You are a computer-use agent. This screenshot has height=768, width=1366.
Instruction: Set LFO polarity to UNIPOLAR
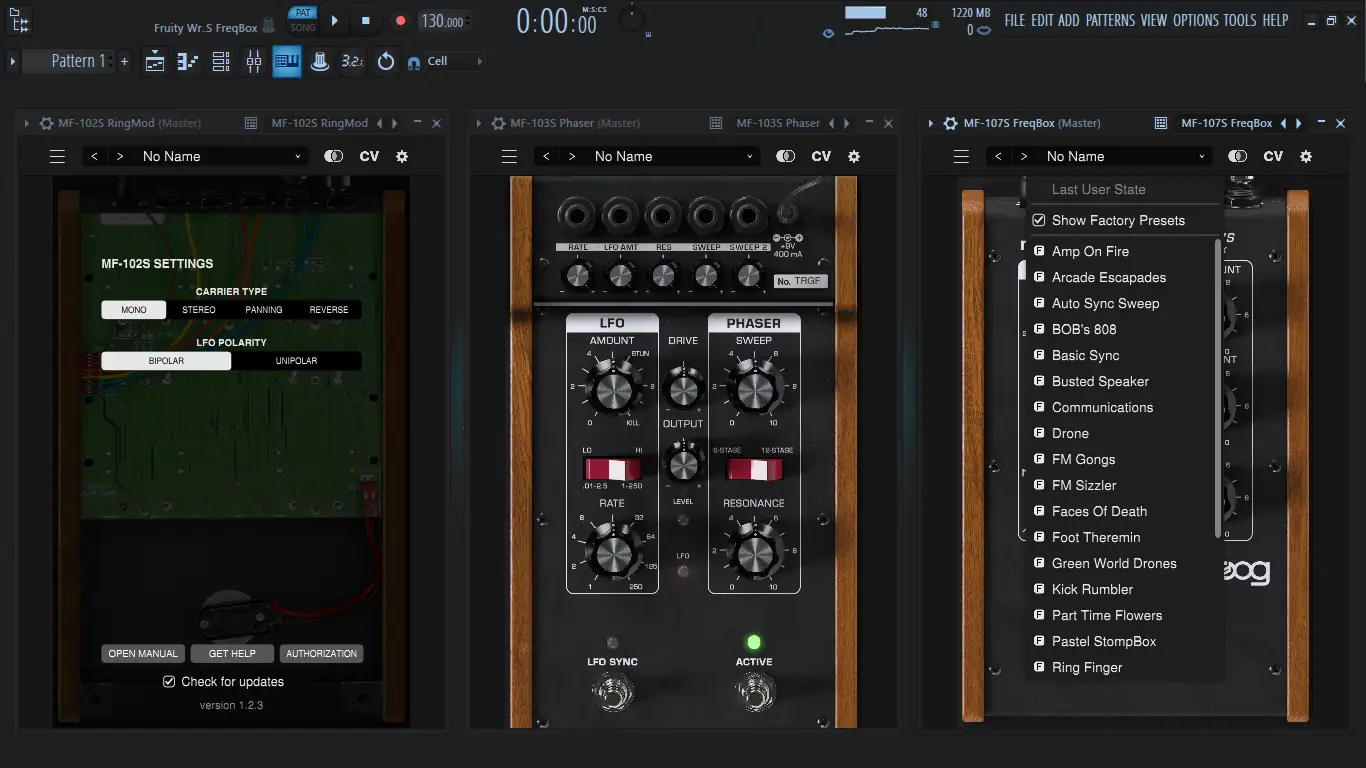tap(296, 361)
